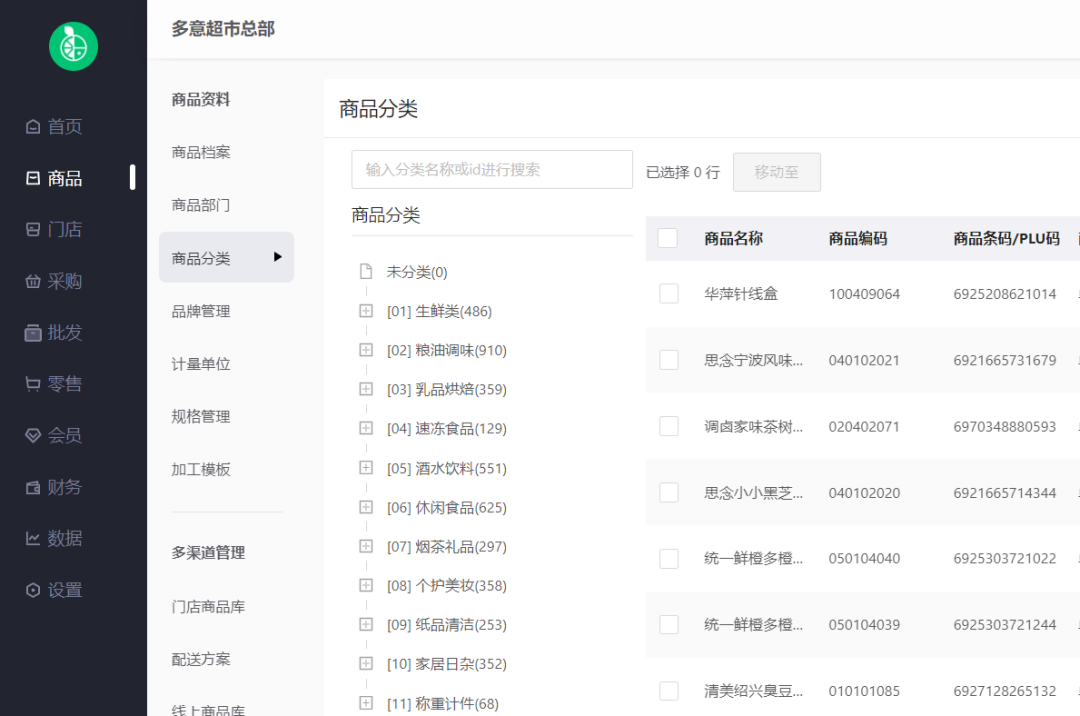Open the 设置 settings icon
Viewport: 1080px width, 716px height.
[33, 591]
